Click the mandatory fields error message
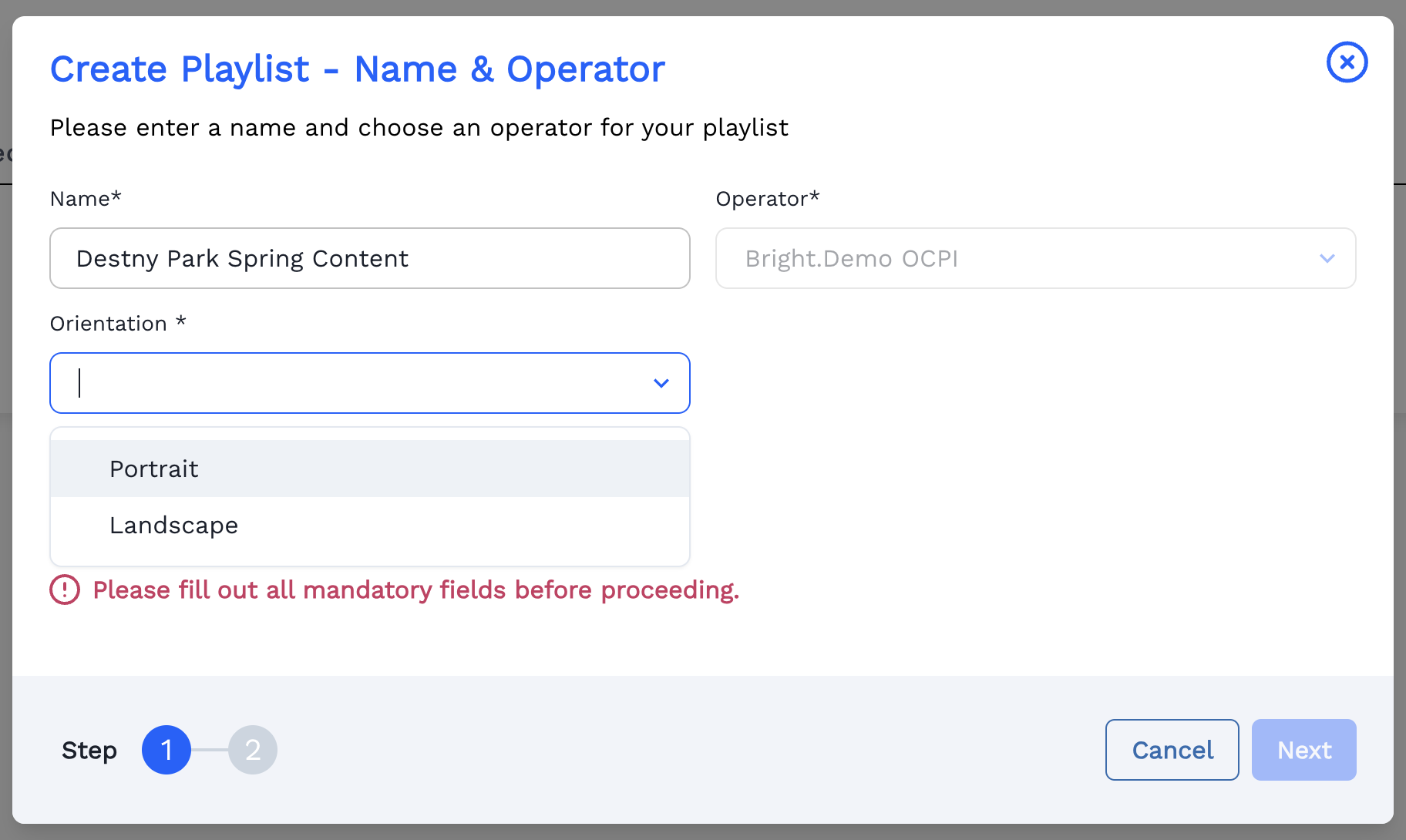The height and width of the screenshot is (840, 1406). pos(415,590)
